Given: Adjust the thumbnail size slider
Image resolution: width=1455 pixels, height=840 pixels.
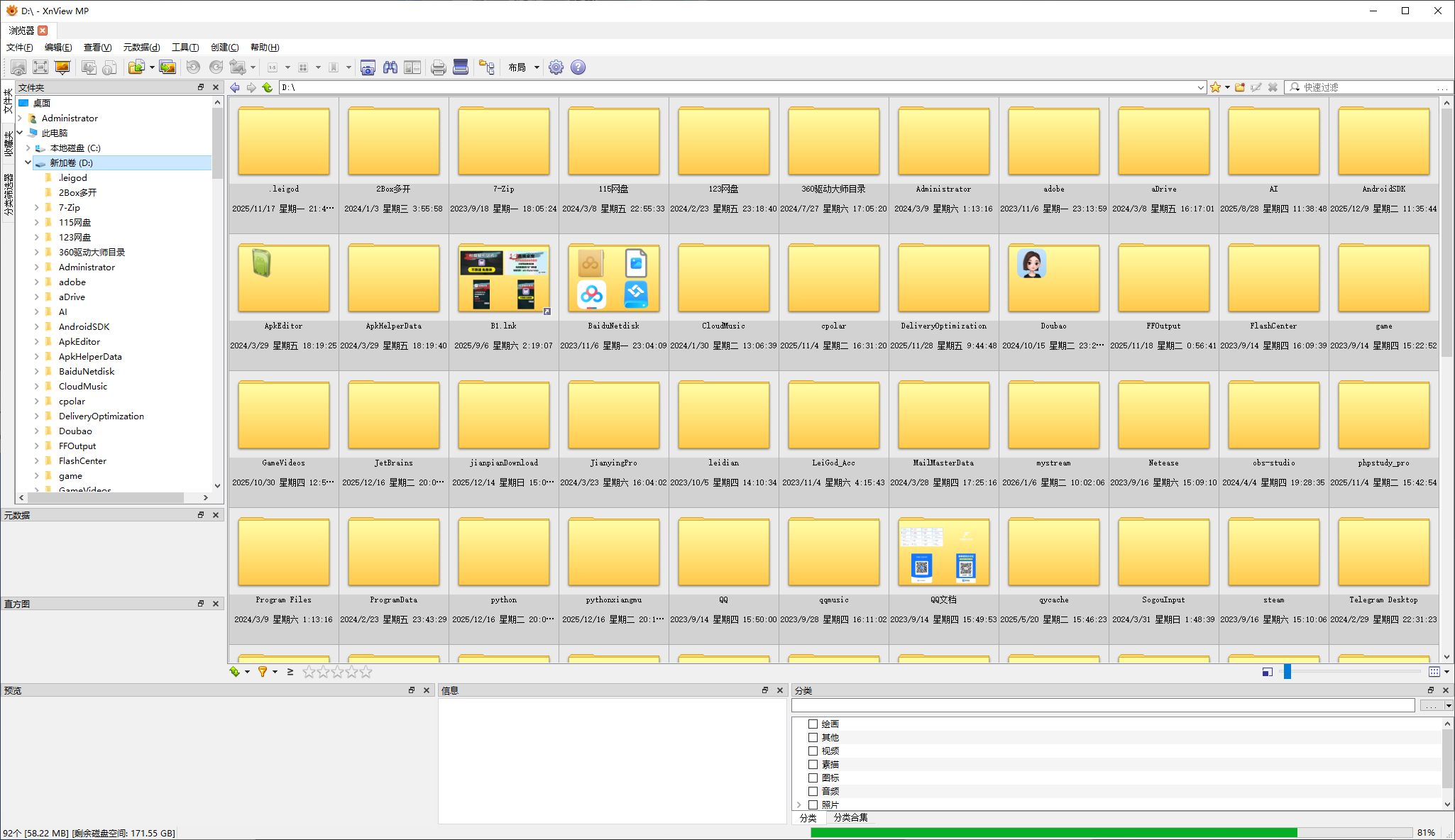Looking at the screenshot, I should (x=1287, y=671).
